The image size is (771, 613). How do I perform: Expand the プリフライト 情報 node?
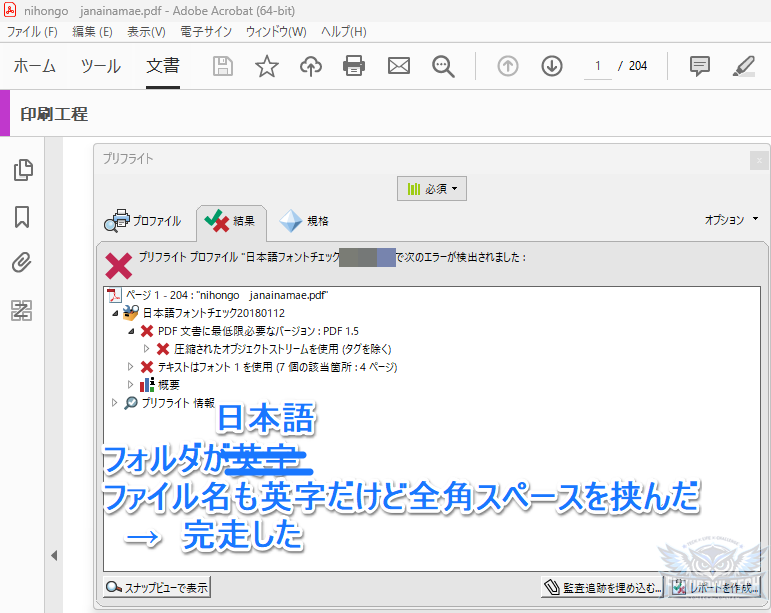pyautogui.click(x=115, y=403)
